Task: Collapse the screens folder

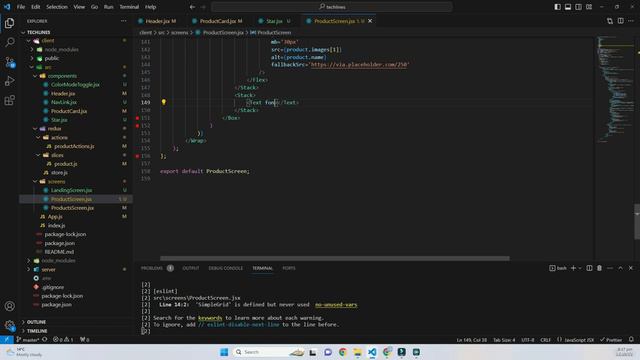Action: (x=36, y=182)
